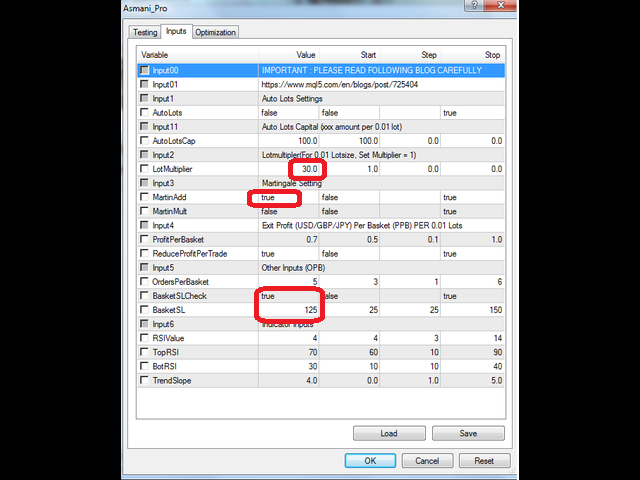Click the 'Auto Lots Settings' text
This screenshot has width=640, height=480.
tap(292, 99)
